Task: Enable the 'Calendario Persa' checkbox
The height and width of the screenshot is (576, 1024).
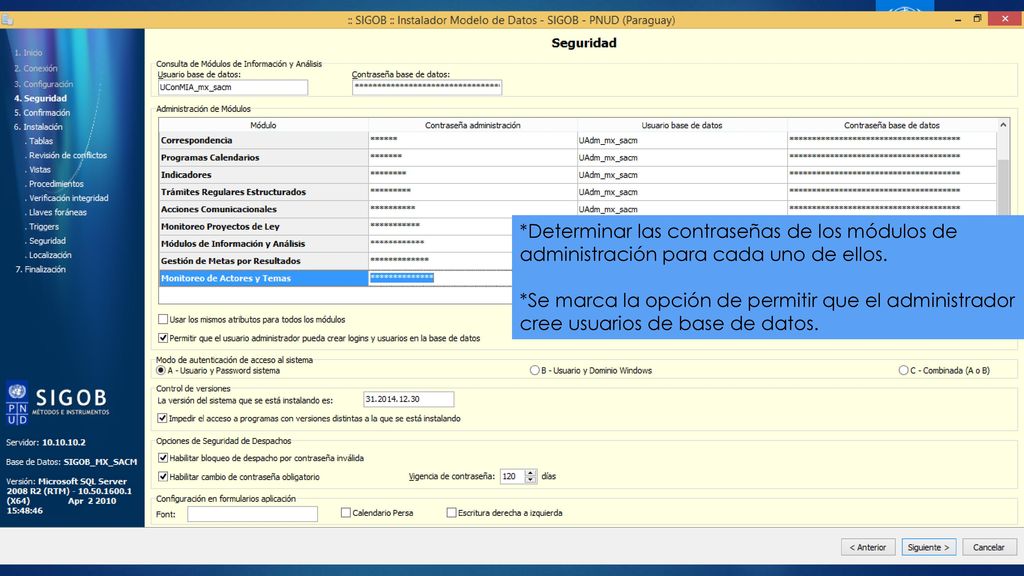Action: pyautogui.click(x=345, y=513)
